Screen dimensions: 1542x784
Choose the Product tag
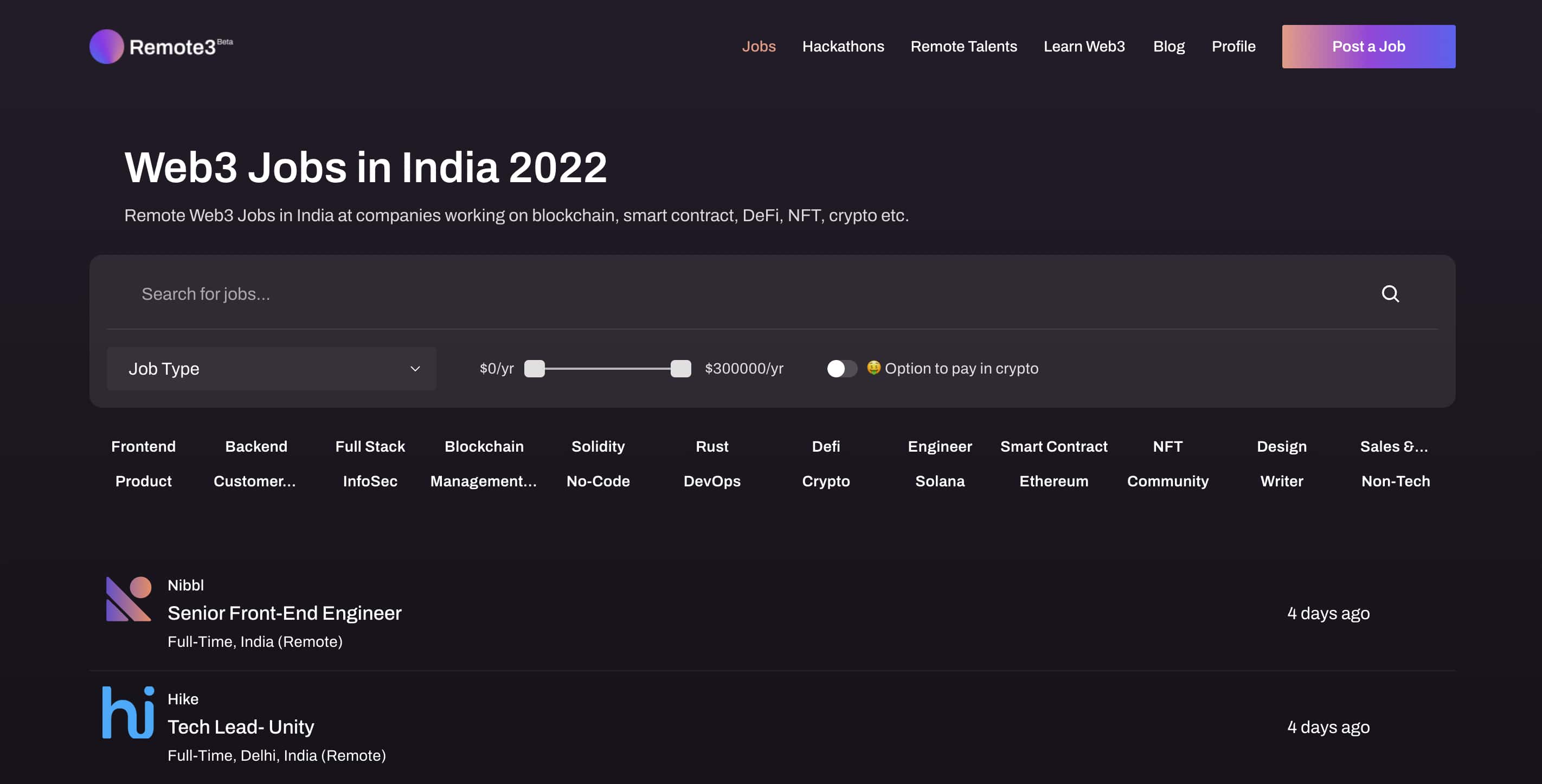(143, 481)
